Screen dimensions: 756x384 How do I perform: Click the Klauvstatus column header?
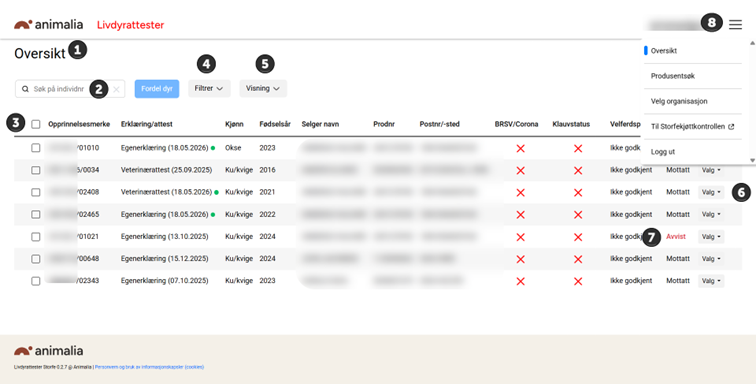click(571, 124)
